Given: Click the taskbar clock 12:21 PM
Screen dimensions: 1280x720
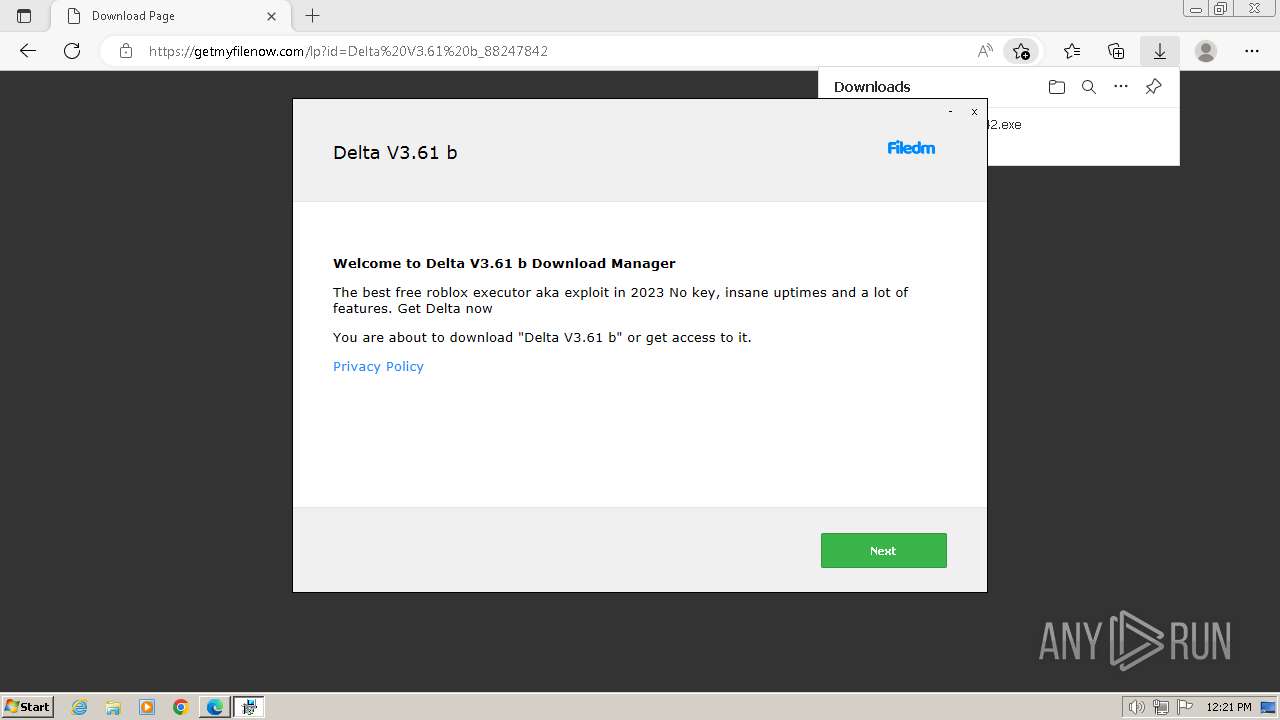Looking at the screenshot, I should (x=1229, y=707).
